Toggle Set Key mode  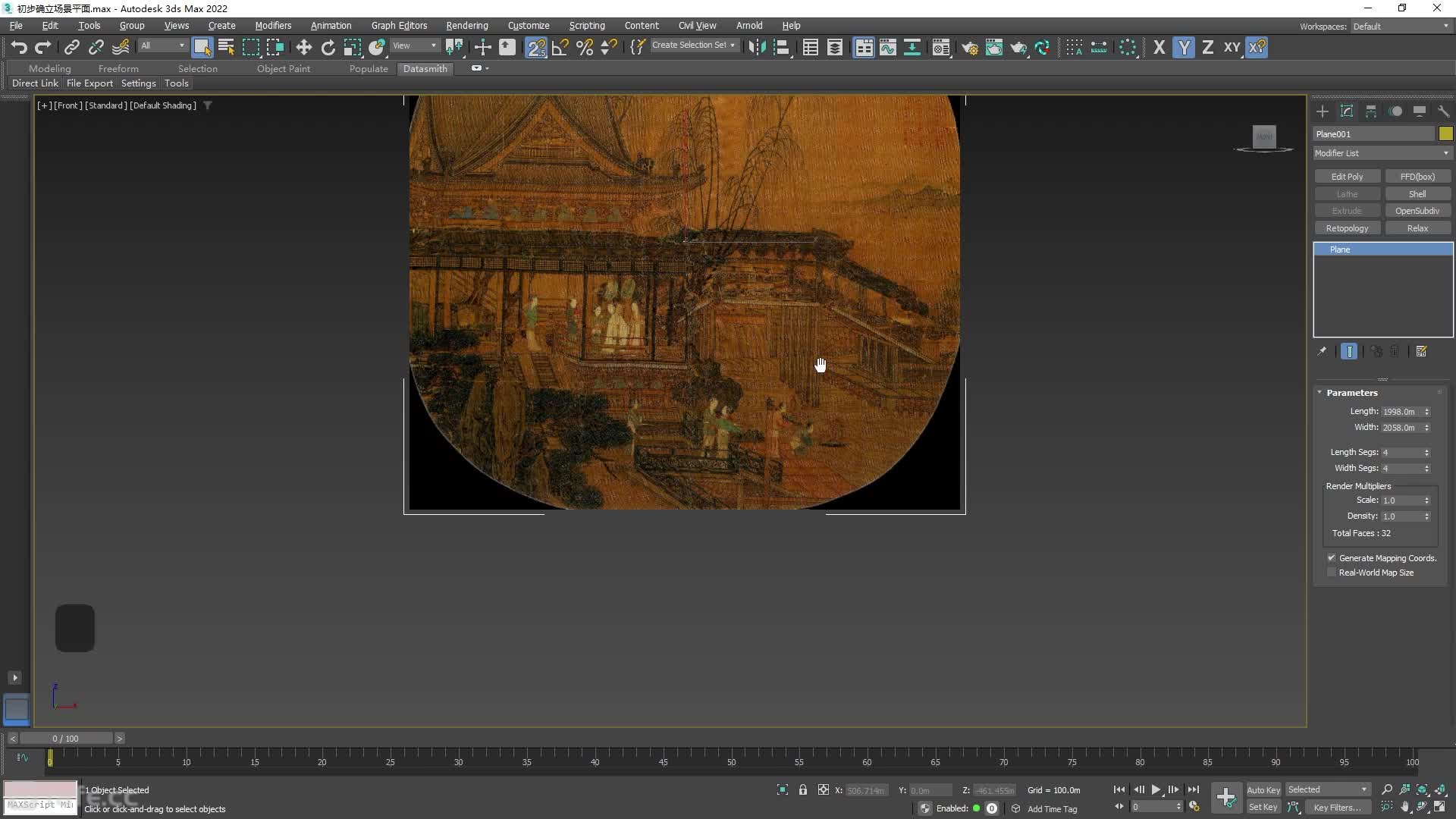(1263, 807)
